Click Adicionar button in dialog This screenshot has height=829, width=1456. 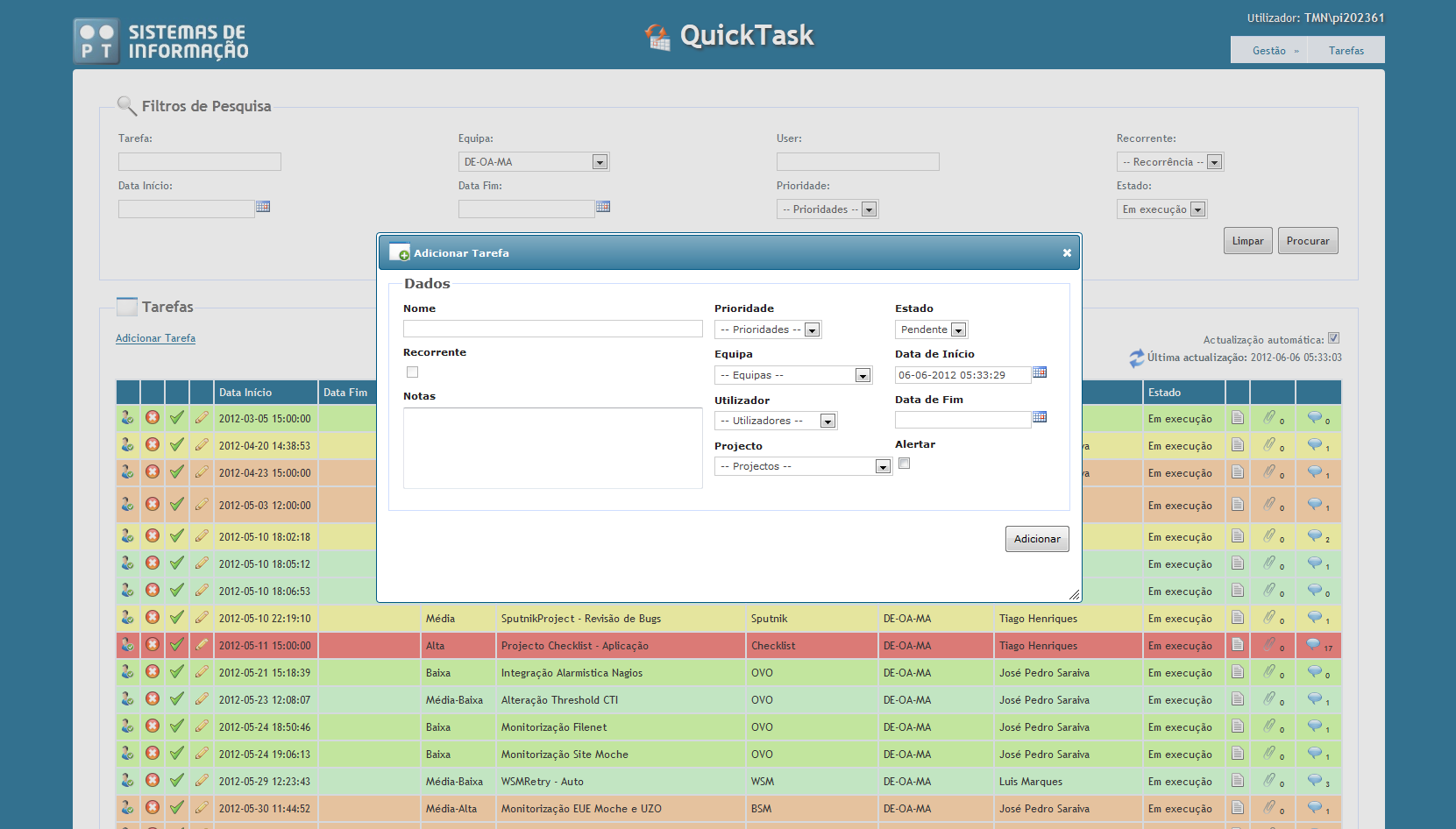pos(1037,538)
